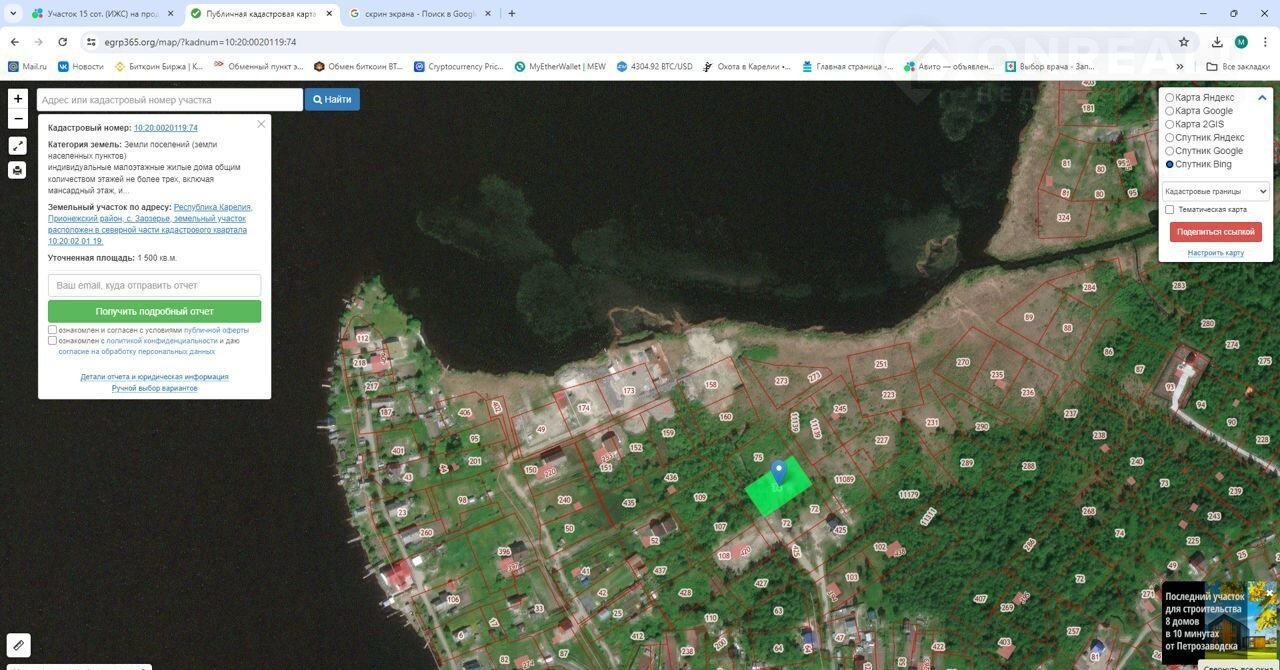
Task: Click the email input field for report
Action: coord(154,286)
